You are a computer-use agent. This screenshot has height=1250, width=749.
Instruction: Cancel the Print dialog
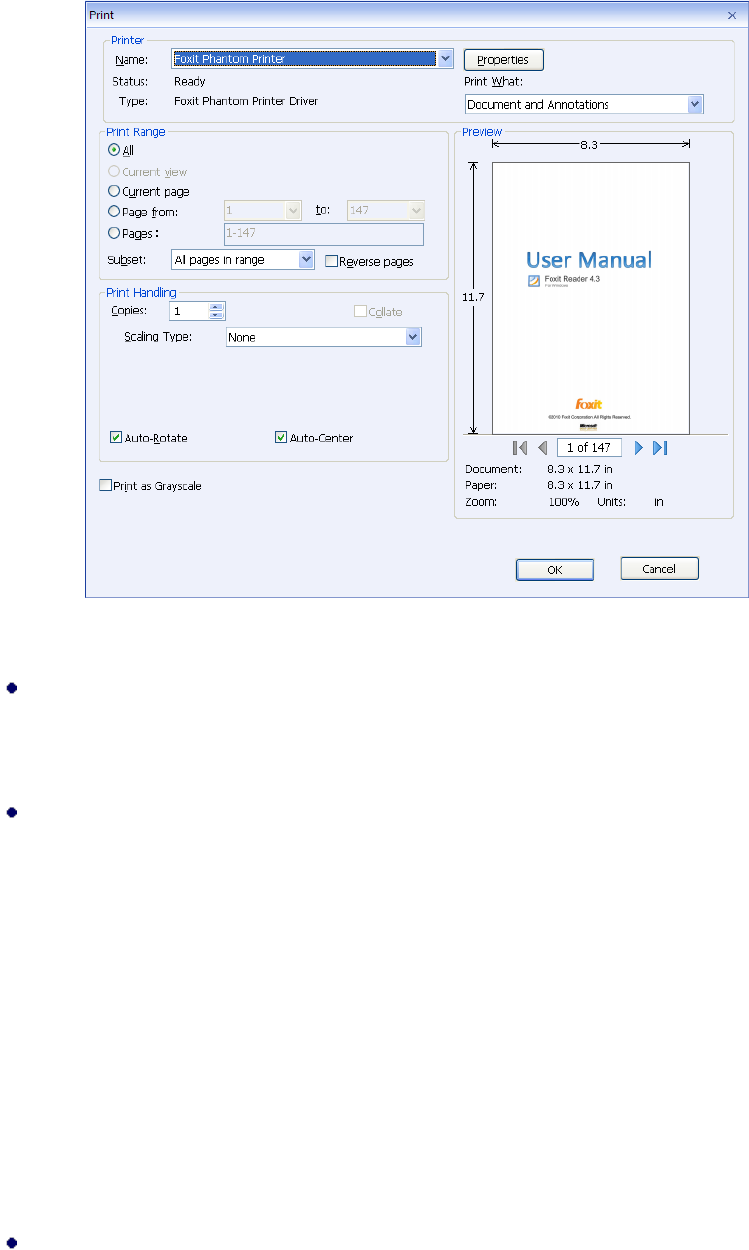(659, 569)
